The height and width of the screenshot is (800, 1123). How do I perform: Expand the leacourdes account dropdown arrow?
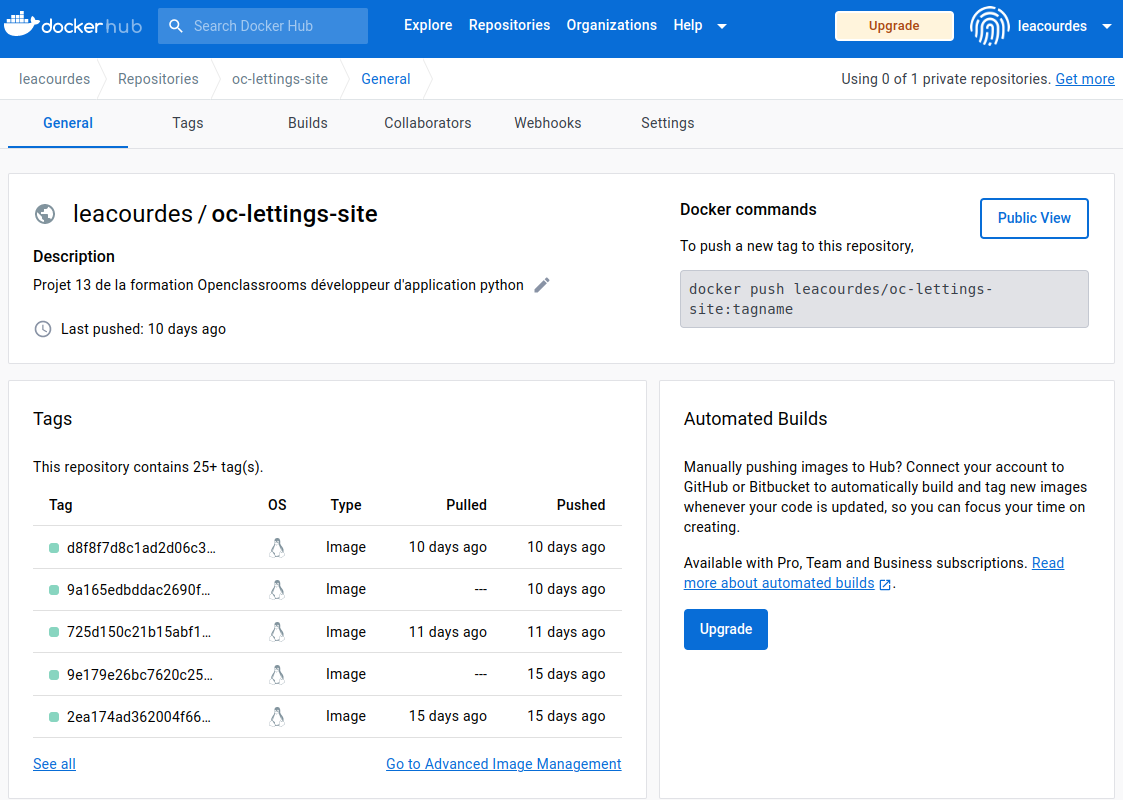point(1106,27)
